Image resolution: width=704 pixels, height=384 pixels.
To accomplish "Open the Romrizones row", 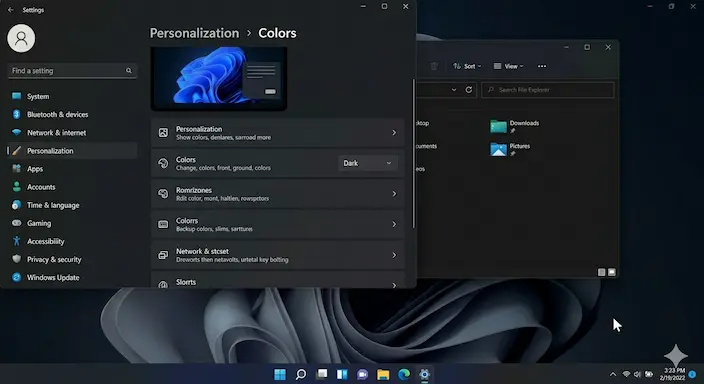I will pyautogui.click(x=277, y=194).
